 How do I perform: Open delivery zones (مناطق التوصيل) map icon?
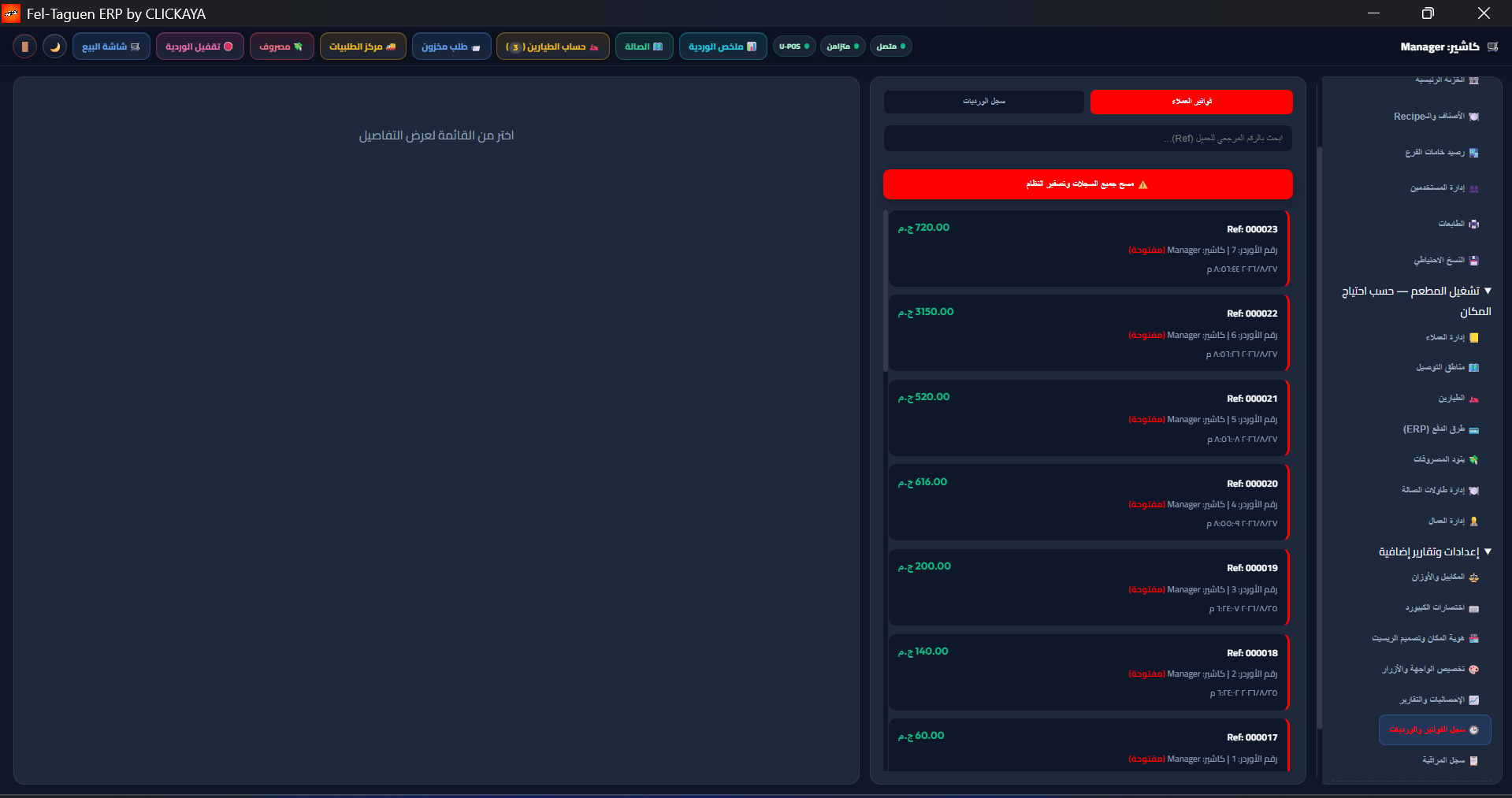[x=1474, y=367]
